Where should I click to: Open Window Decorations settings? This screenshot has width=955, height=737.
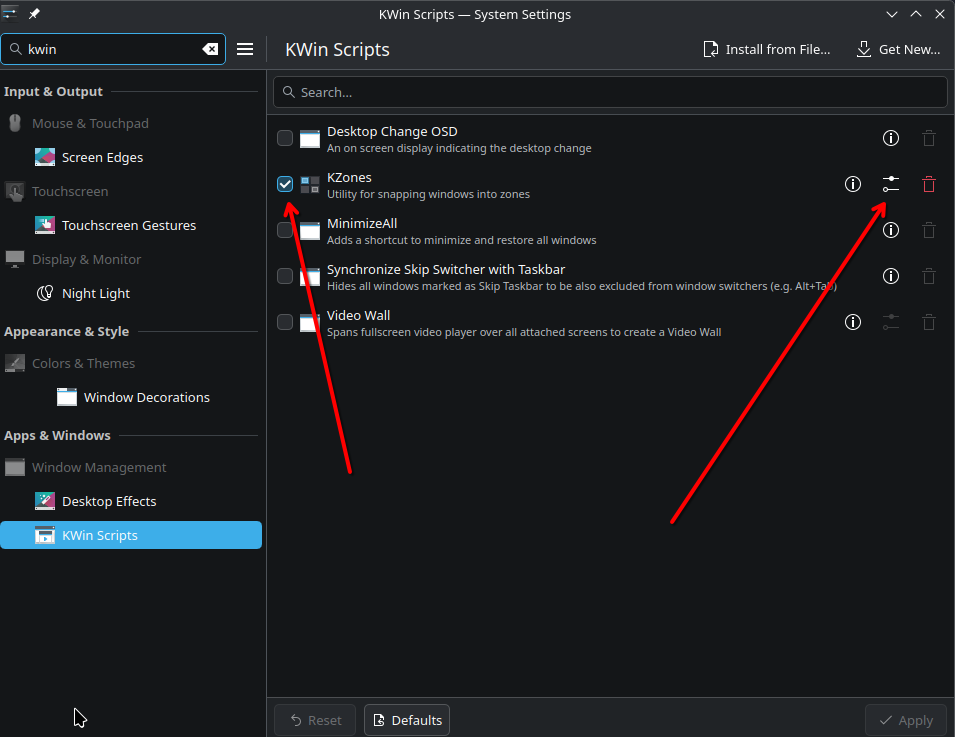131,397
